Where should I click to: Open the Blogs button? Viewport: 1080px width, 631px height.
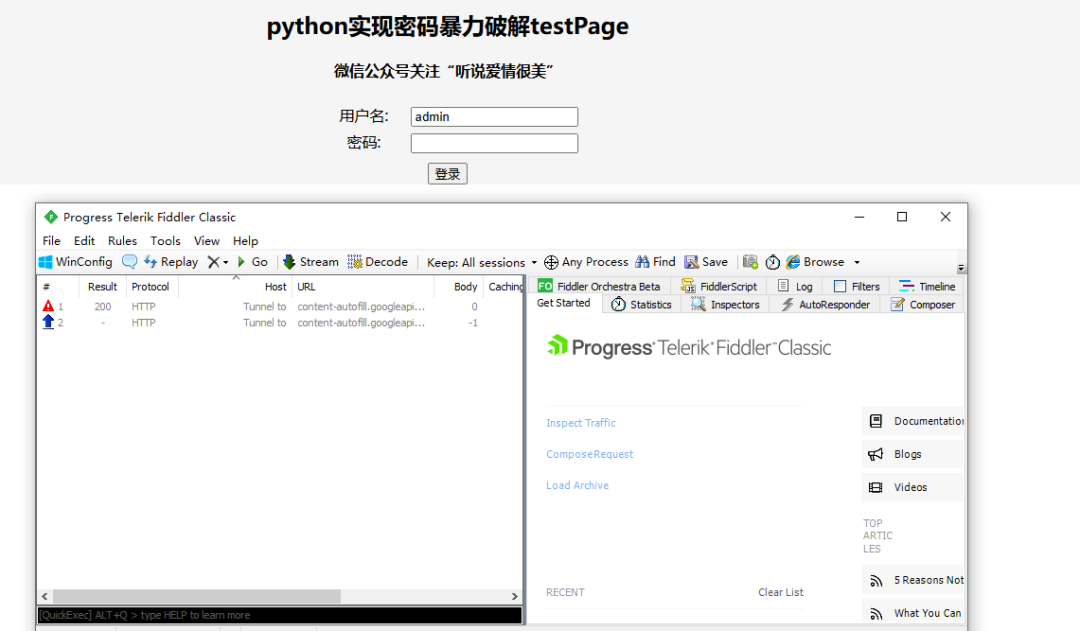(x=913, y=454)
